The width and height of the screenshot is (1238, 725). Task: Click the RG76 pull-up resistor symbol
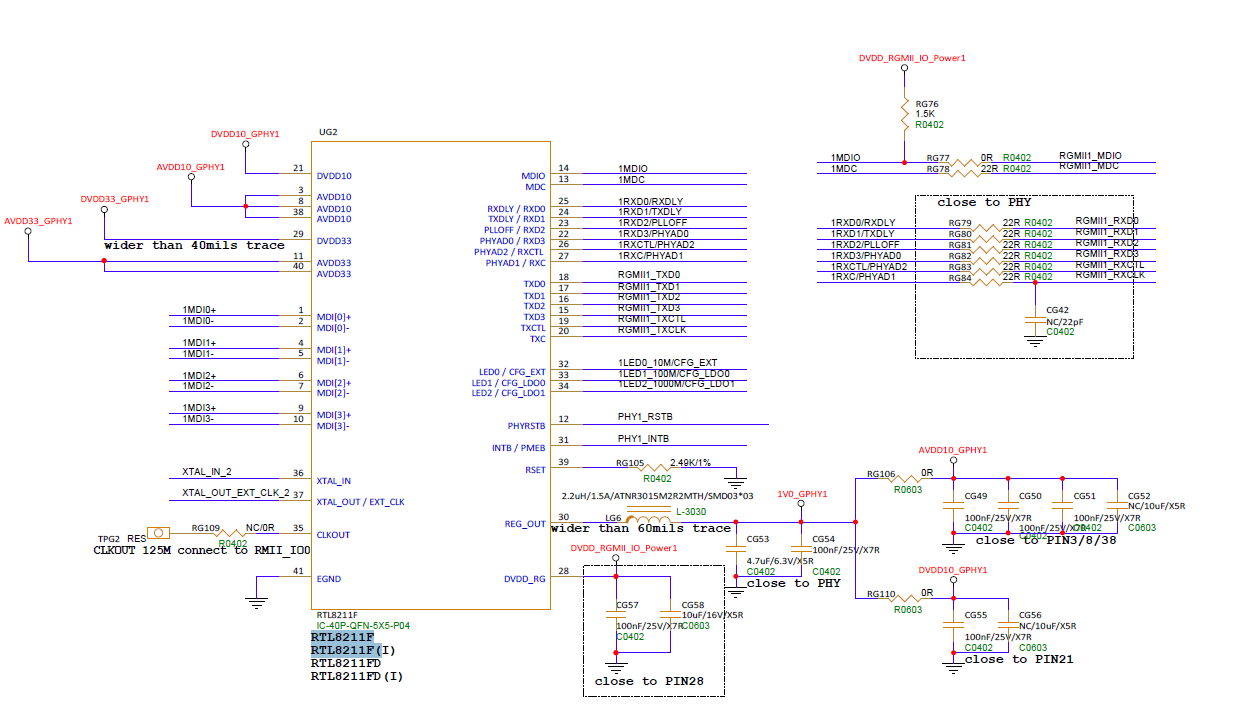[904, 113]
